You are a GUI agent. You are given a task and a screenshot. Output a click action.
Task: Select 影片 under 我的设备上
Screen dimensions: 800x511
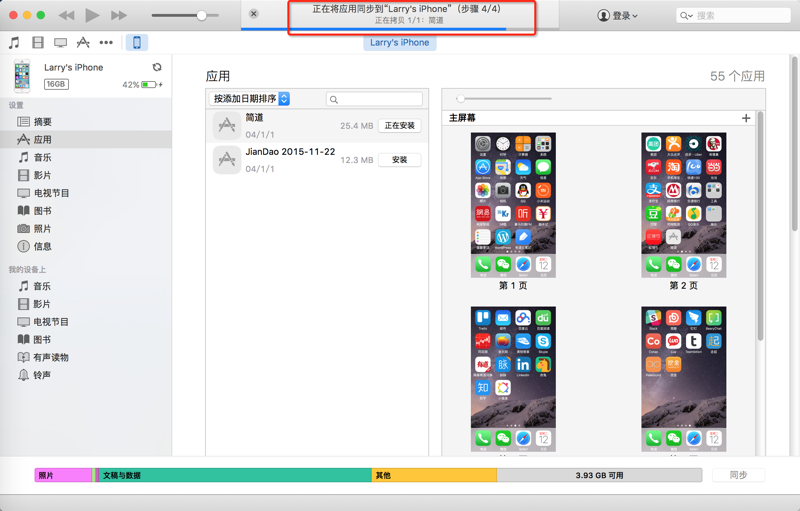click(86, 304)
